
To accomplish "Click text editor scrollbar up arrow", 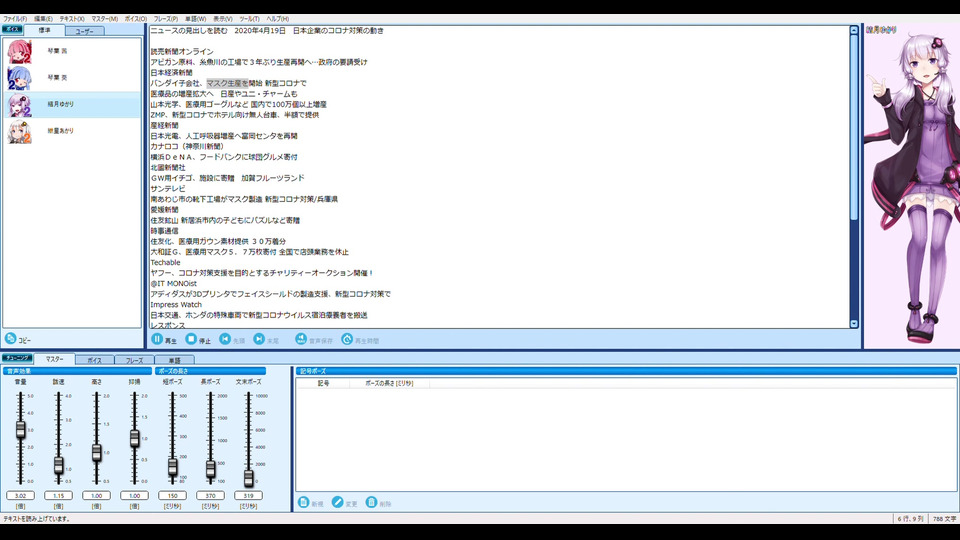I will pyautogui.click(x=854, y=30).
